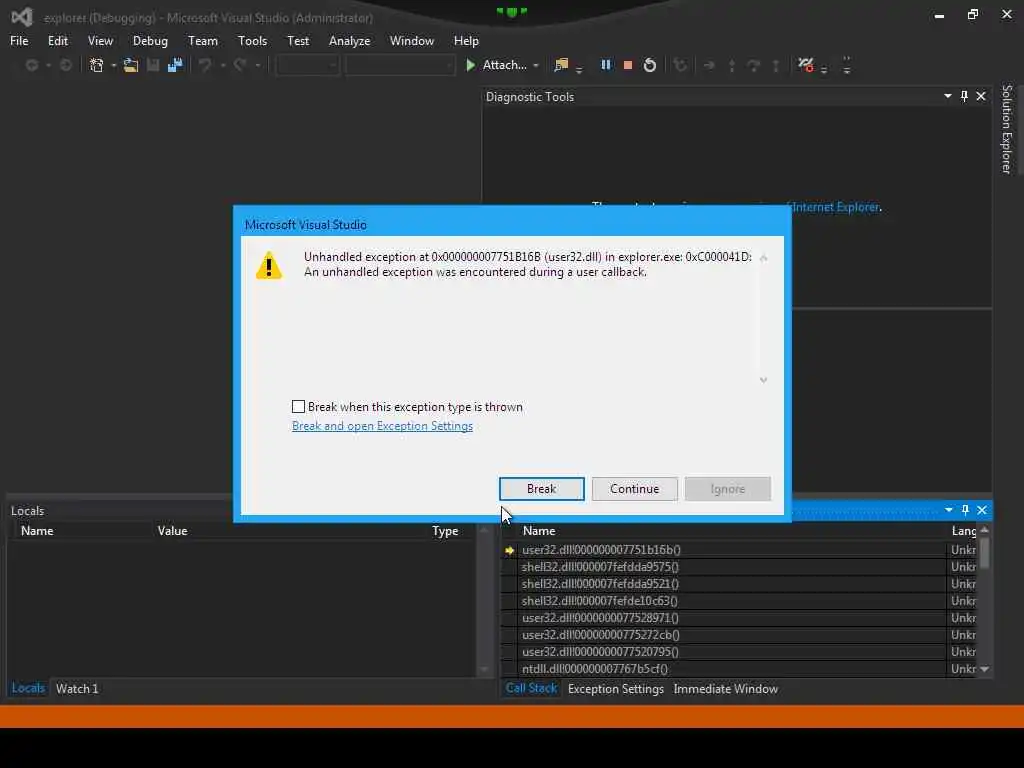
Task: Close the Diagnostic Tools panel
Action: 981,96
